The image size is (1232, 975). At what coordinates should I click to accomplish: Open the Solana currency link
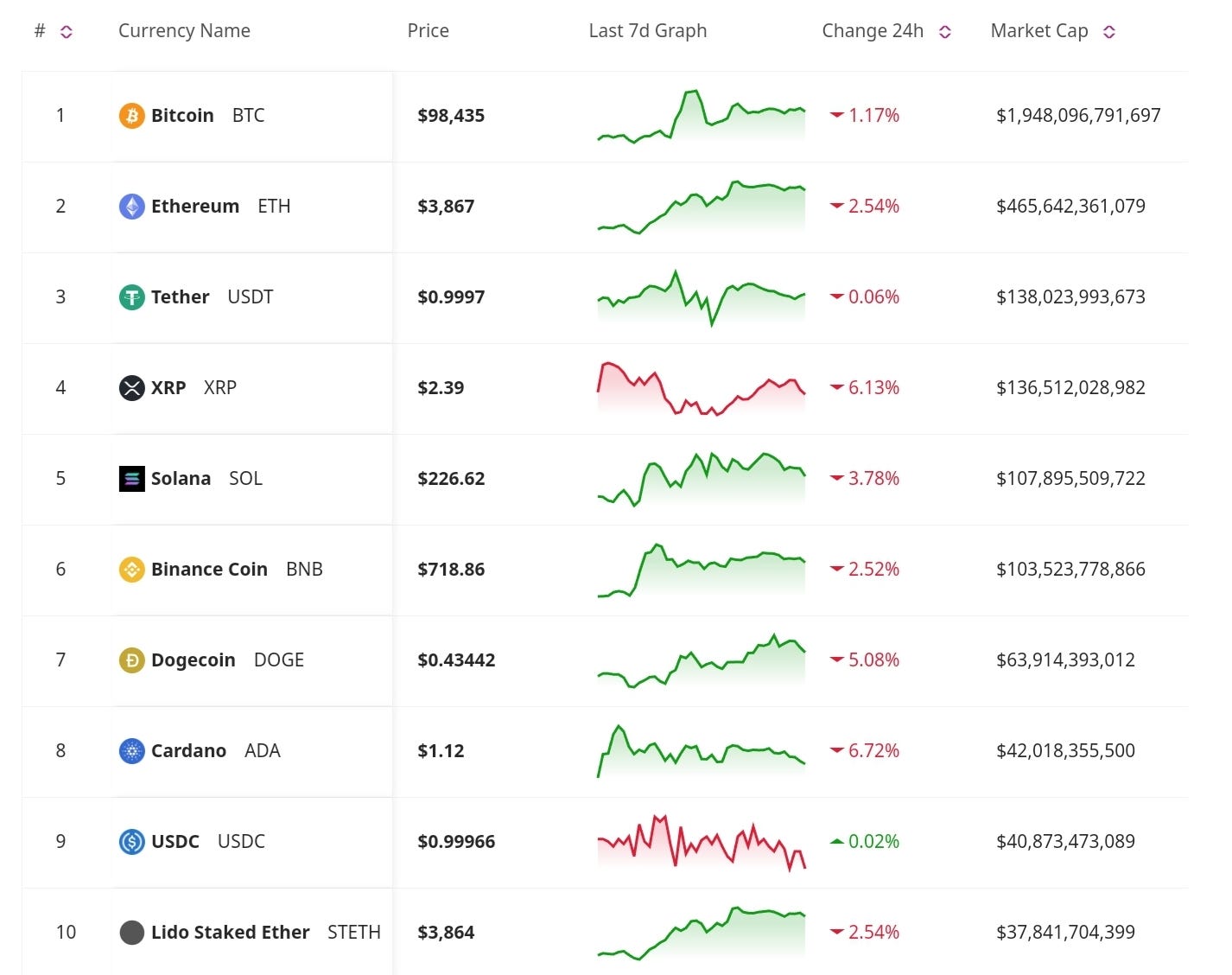pyautogui.click(x=181, y=478)
